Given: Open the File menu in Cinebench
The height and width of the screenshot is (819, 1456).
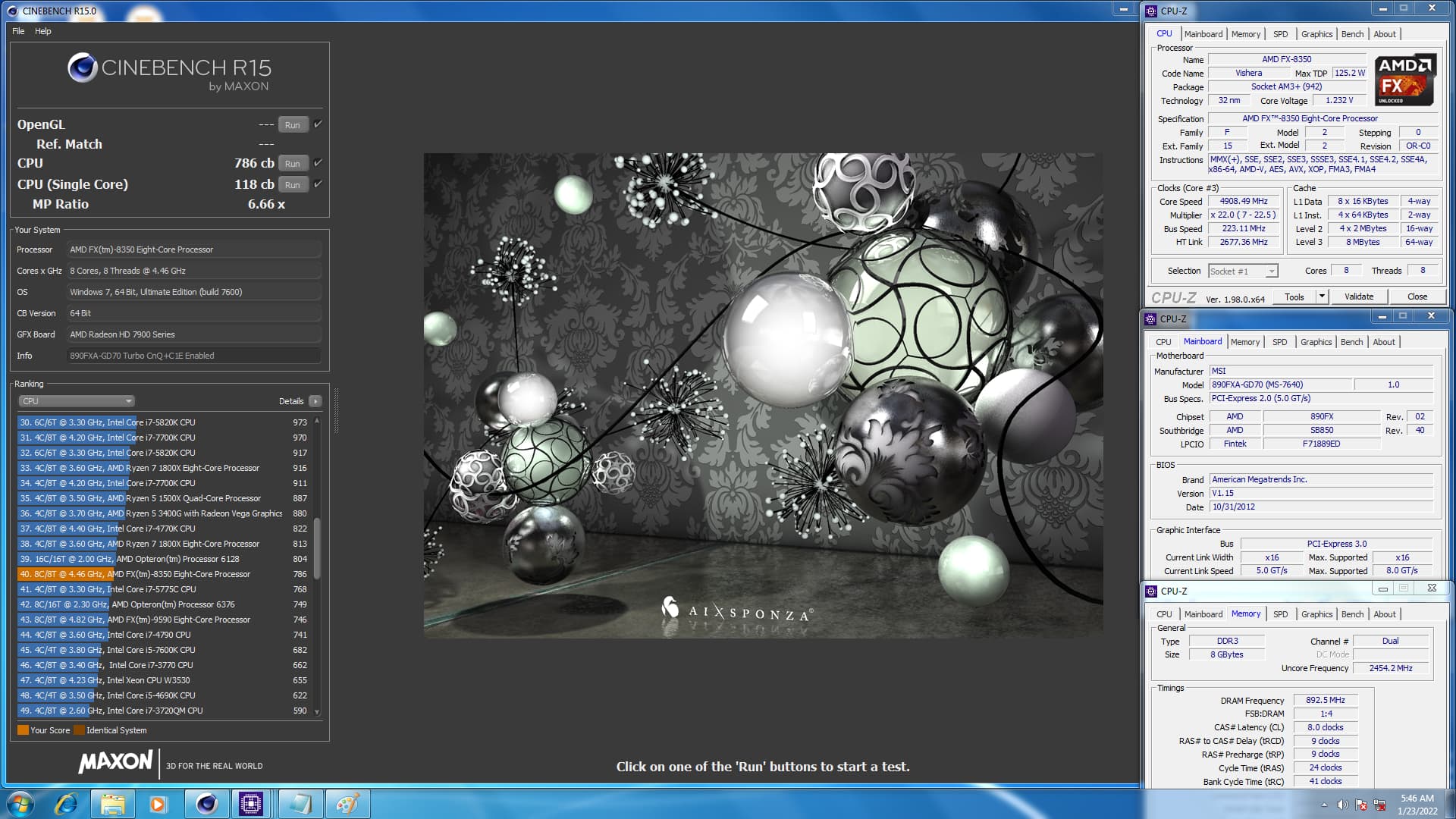Looking at the screenshot, I should point(18,31).
